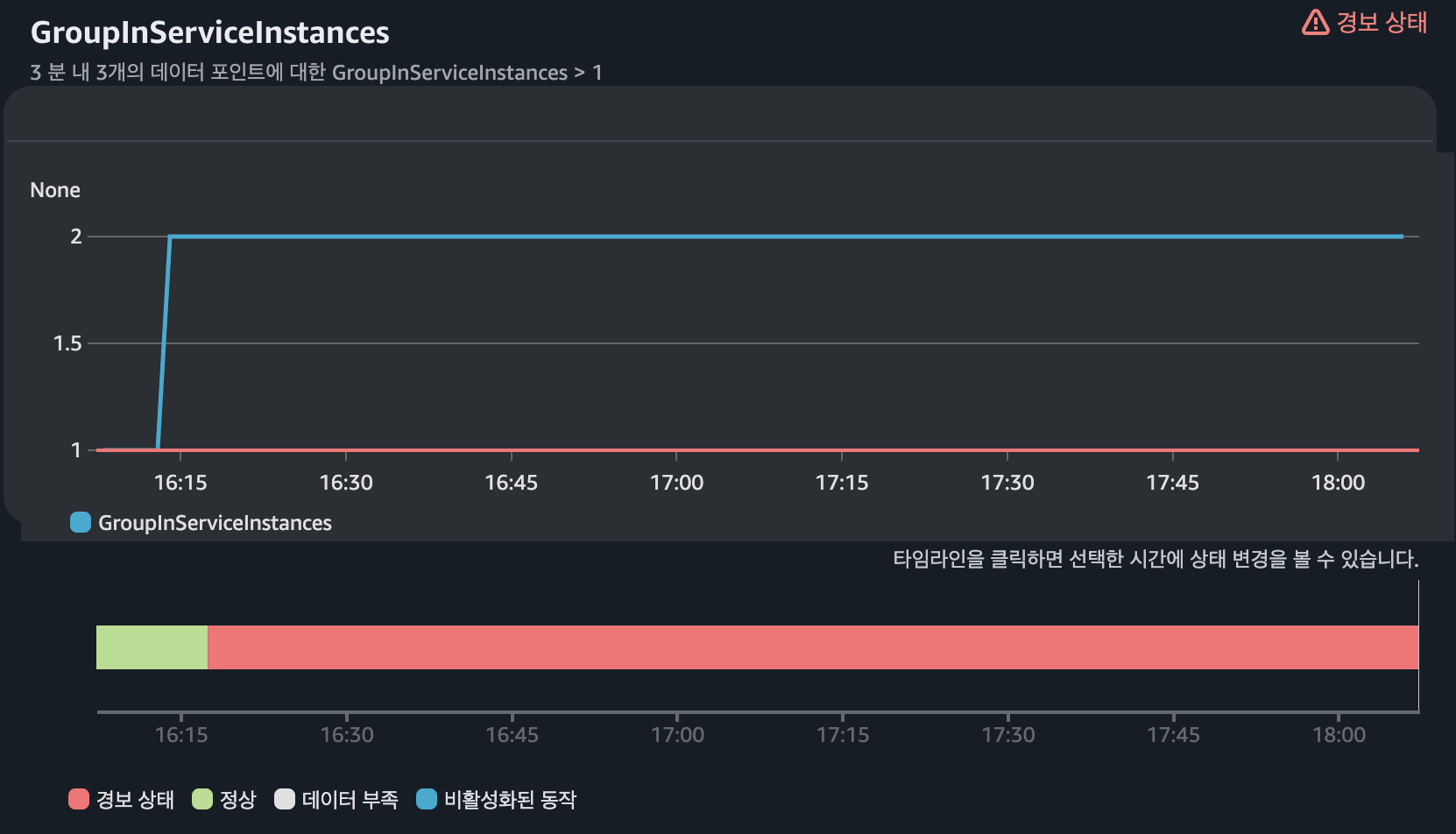This screenshot has height=834, width=1456.
Task: Click the 경보 상태 status label
Action: pos(1382,22)
